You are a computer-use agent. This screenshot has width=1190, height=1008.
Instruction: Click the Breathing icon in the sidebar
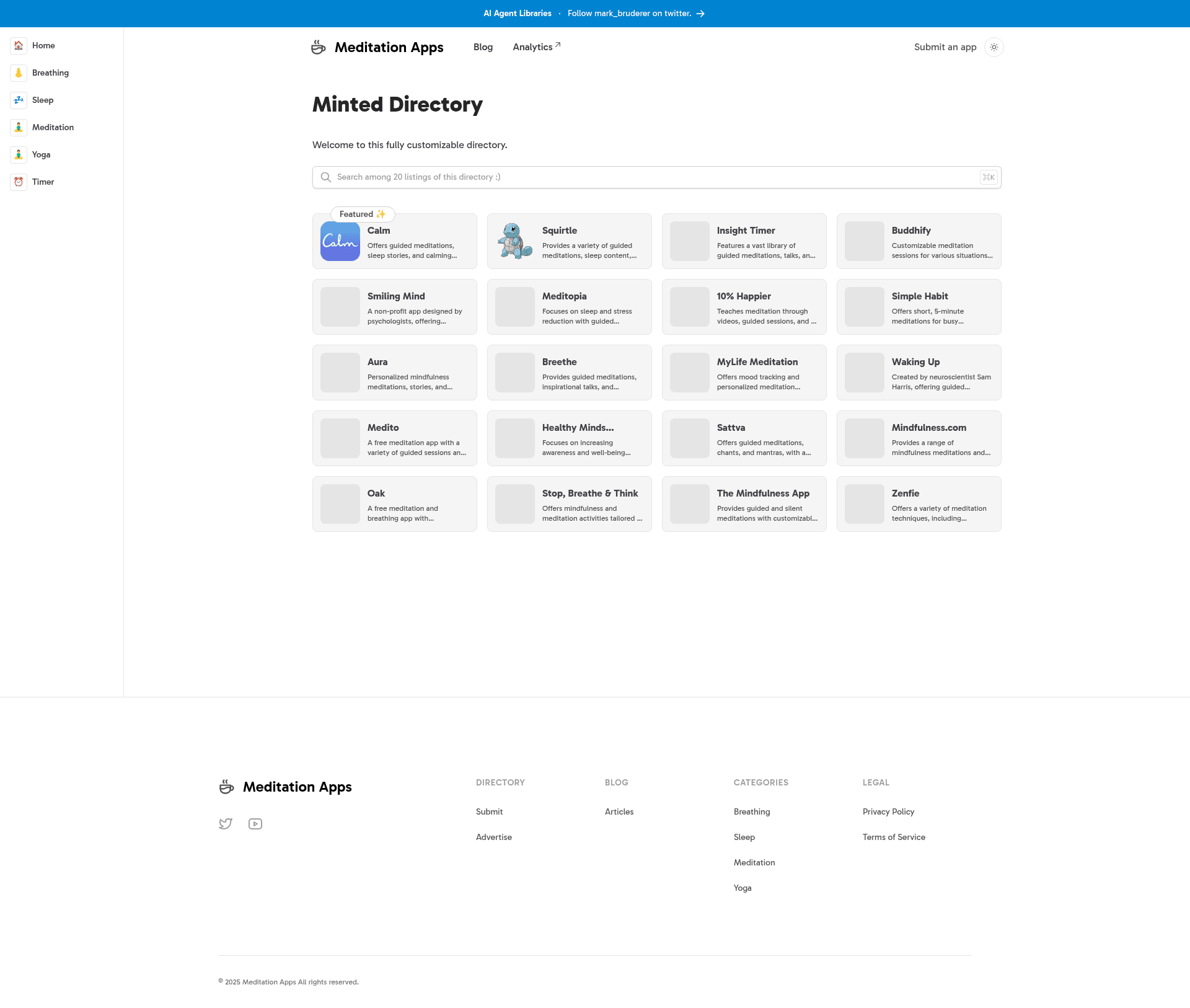pos(19,73)
